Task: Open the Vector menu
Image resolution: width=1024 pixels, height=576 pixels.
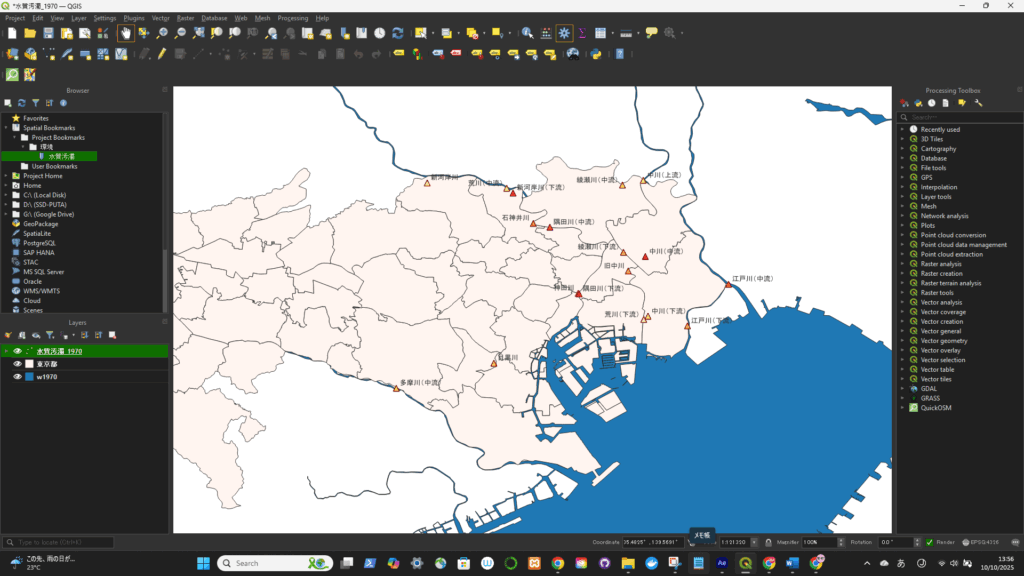Action: click(x=160, y=18)
